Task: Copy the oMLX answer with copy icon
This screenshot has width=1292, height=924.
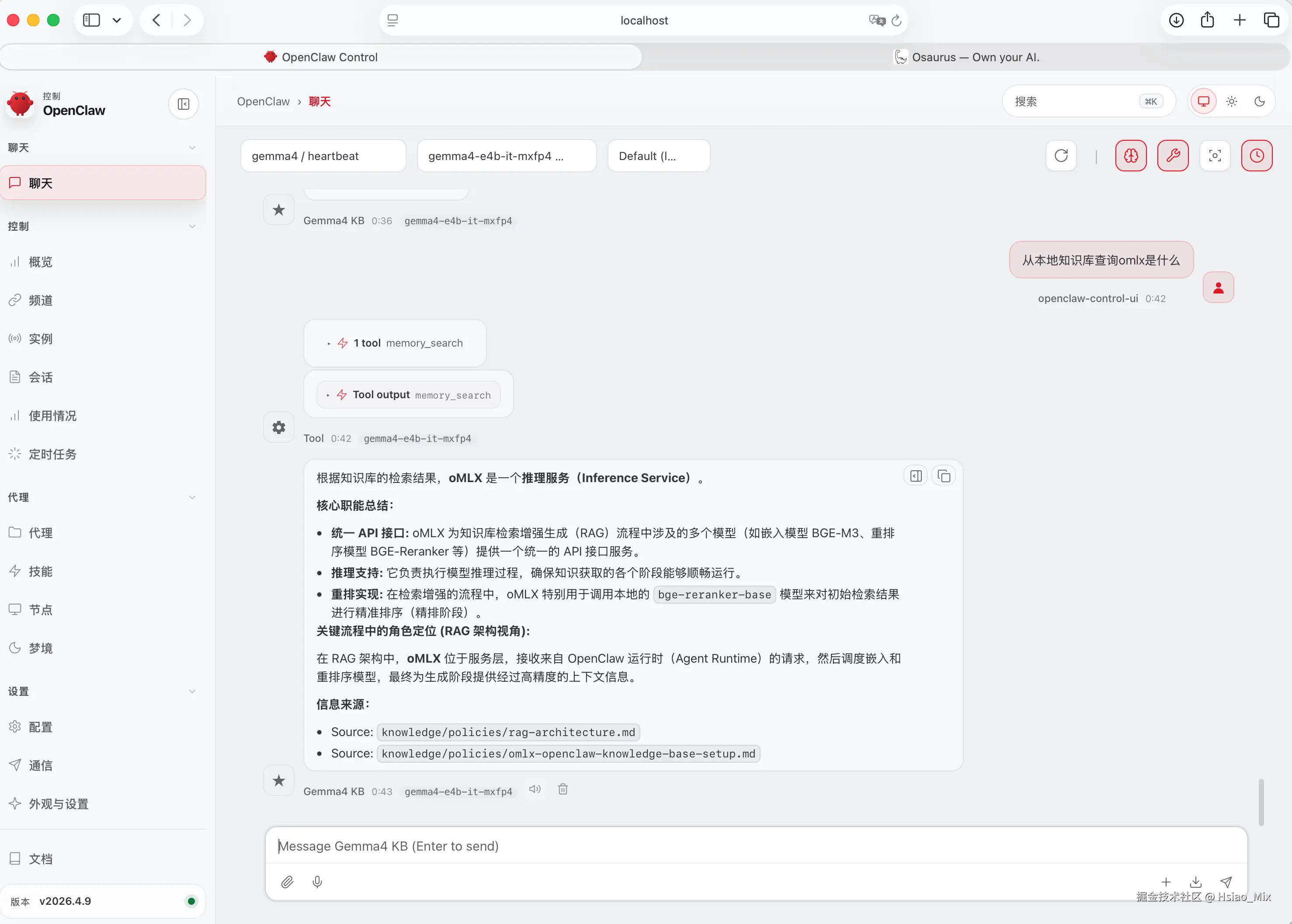Action: [943, 476]
